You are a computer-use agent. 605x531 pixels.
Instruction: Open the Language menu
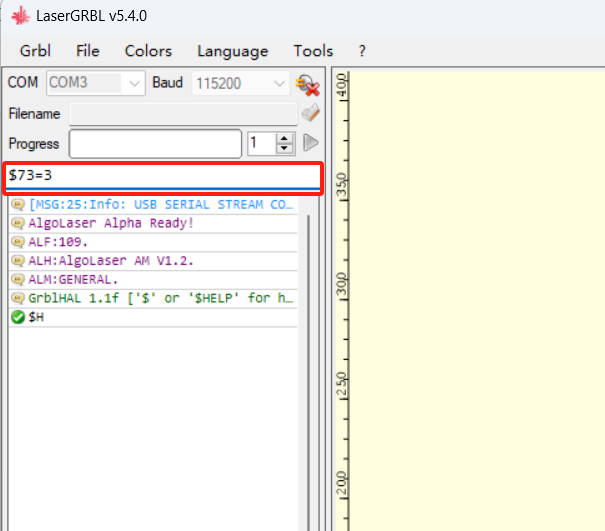233,51
